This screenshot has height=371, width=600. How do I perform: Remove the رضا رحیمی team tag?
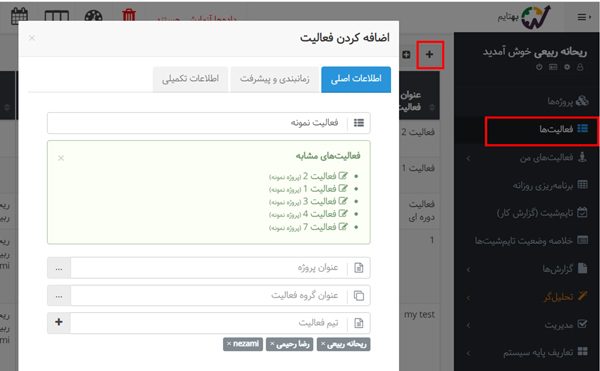(272, 344)
